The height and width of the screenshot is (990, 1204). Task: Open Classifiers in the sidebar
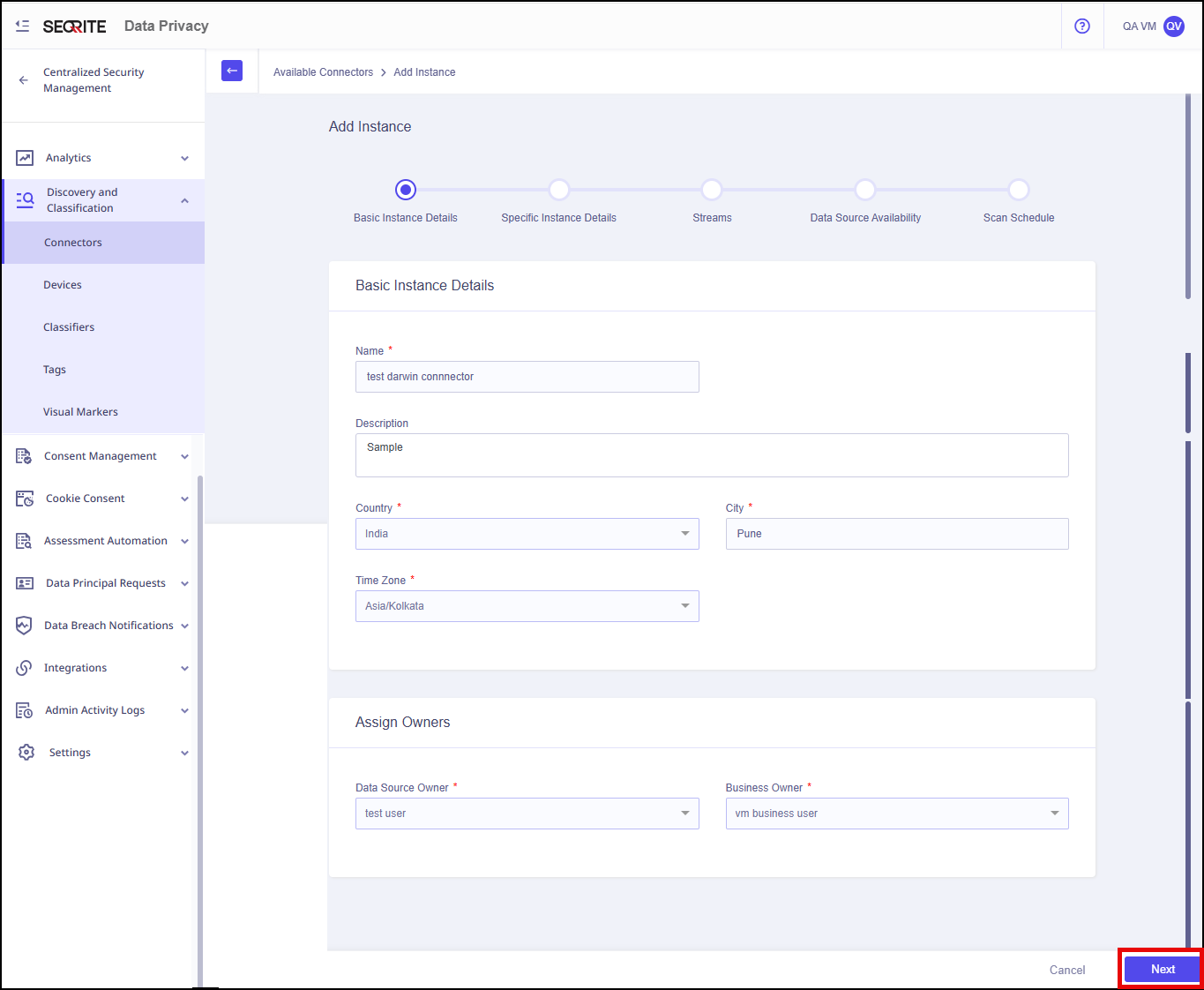click(69, 327)
